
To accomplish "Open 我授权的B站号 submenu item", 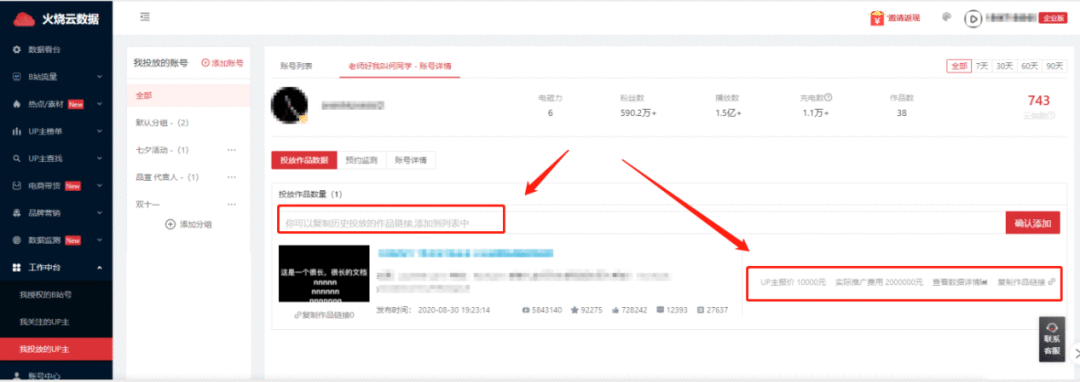I will tap(45, 295).
